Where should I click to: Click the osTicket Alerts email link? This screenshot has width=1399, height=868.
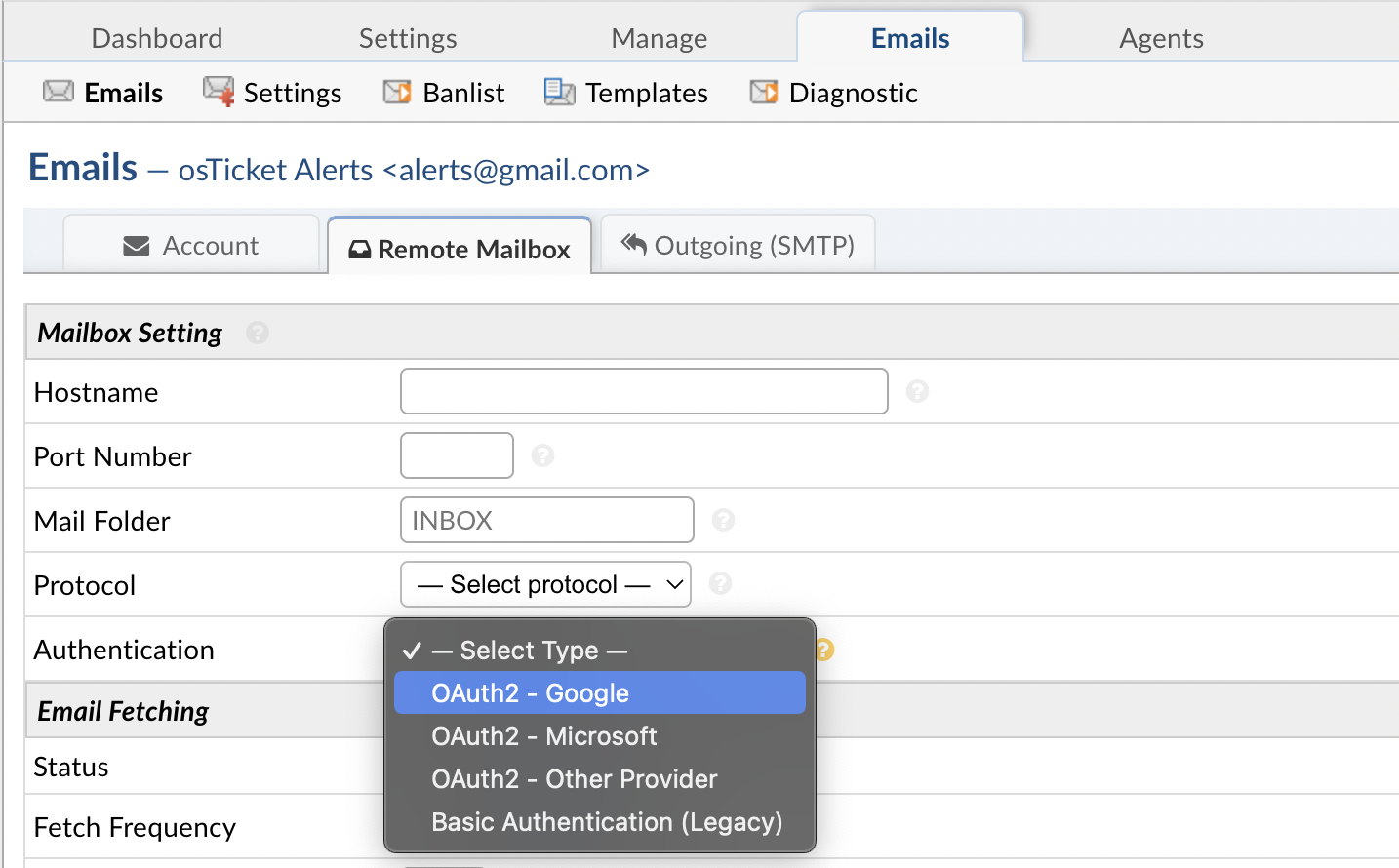click(413, 169)
